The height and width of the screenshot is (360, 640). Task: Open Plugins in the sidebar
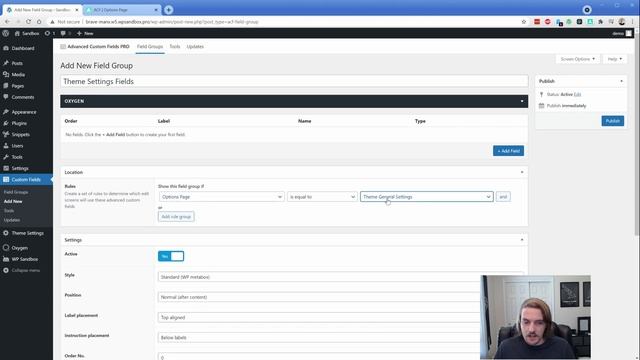click(19, 123)
